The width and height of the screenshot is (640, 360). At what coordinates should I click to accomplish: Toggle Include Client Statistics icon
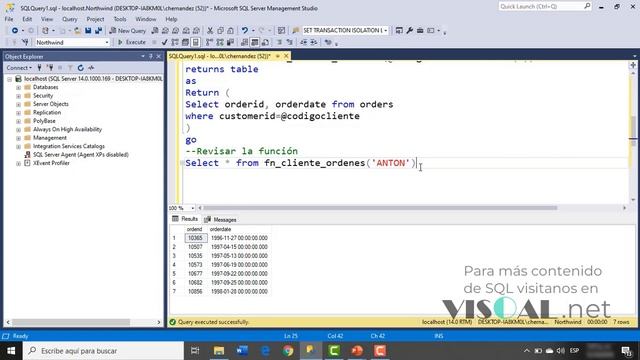(231, 42)
